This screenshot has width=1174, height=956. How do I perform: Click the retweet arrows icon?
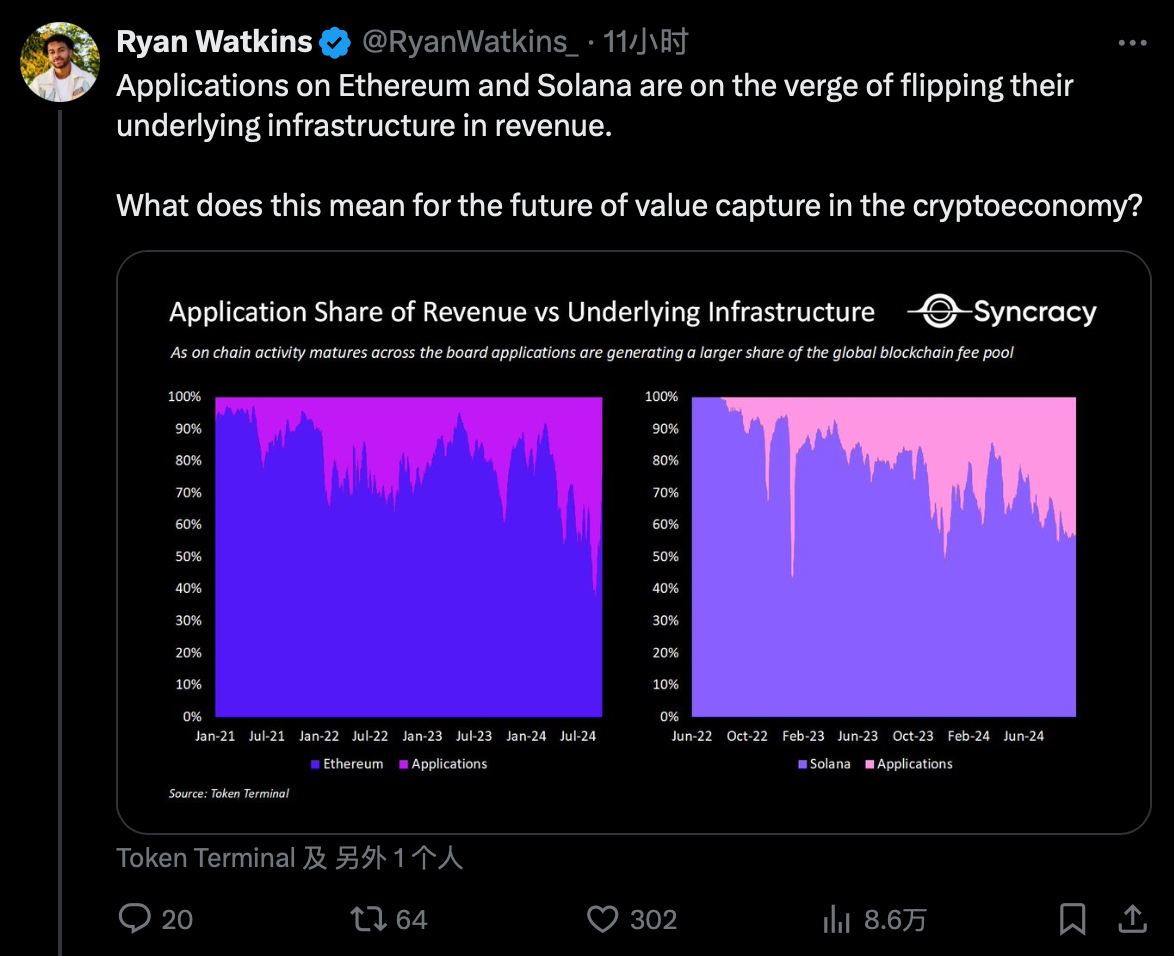367,919
